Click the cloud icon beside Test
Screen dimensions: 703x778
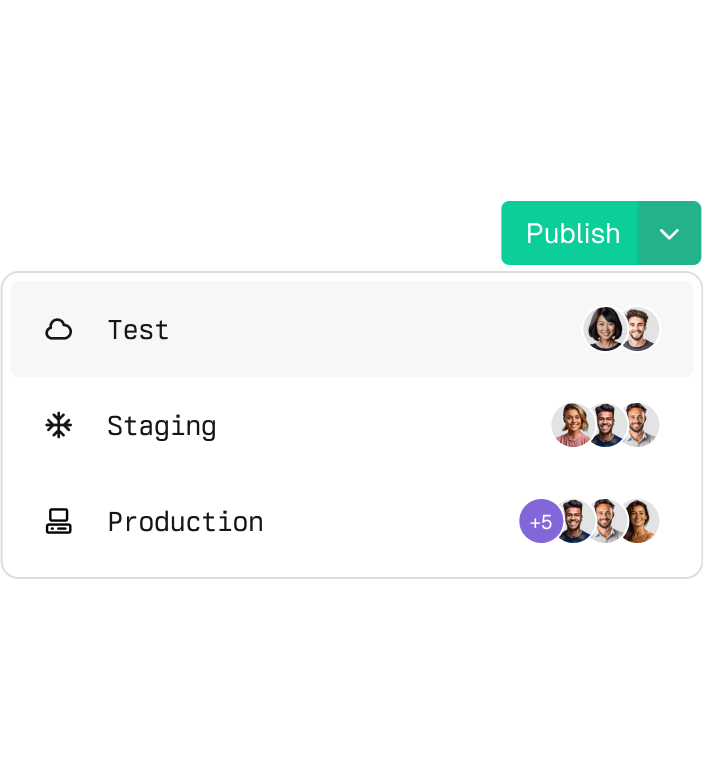[x=59, y=329]
